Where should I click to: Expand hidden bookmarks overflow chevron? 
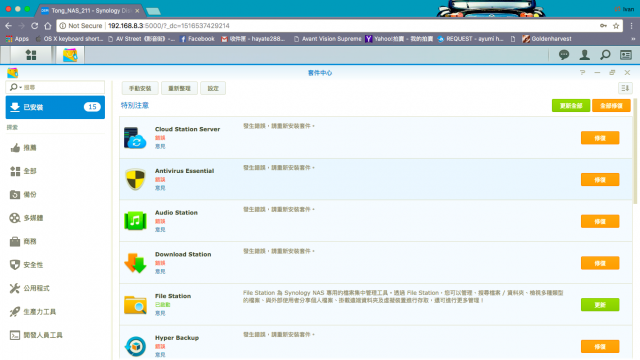coord(633,39)
